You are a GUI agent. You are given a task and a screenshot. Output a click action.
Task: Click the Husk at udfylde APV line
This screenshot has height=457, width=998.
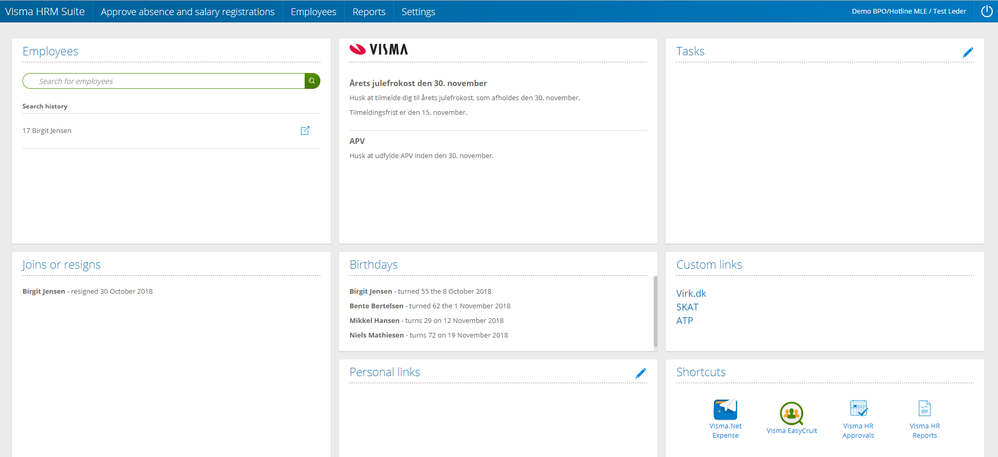(x=421, y=155)
